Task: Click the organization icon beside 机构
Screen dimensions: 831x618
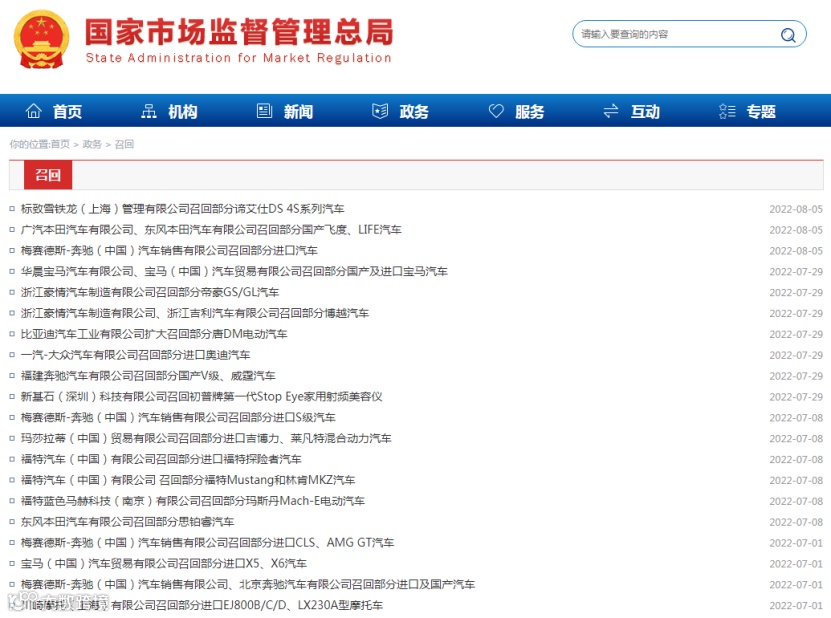Action: 149,111
